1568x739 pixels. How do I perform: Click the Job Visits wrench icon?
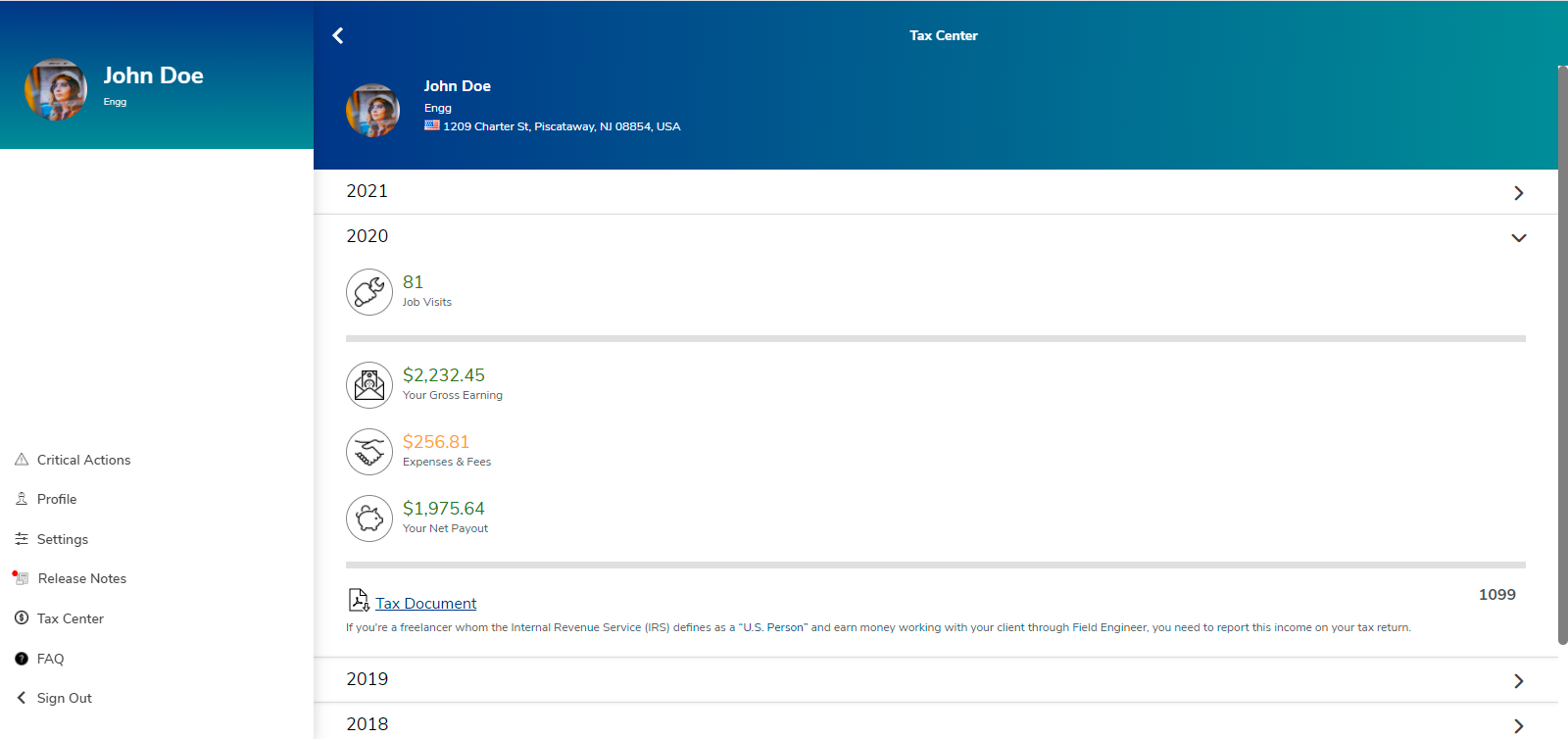pos(369,292)
